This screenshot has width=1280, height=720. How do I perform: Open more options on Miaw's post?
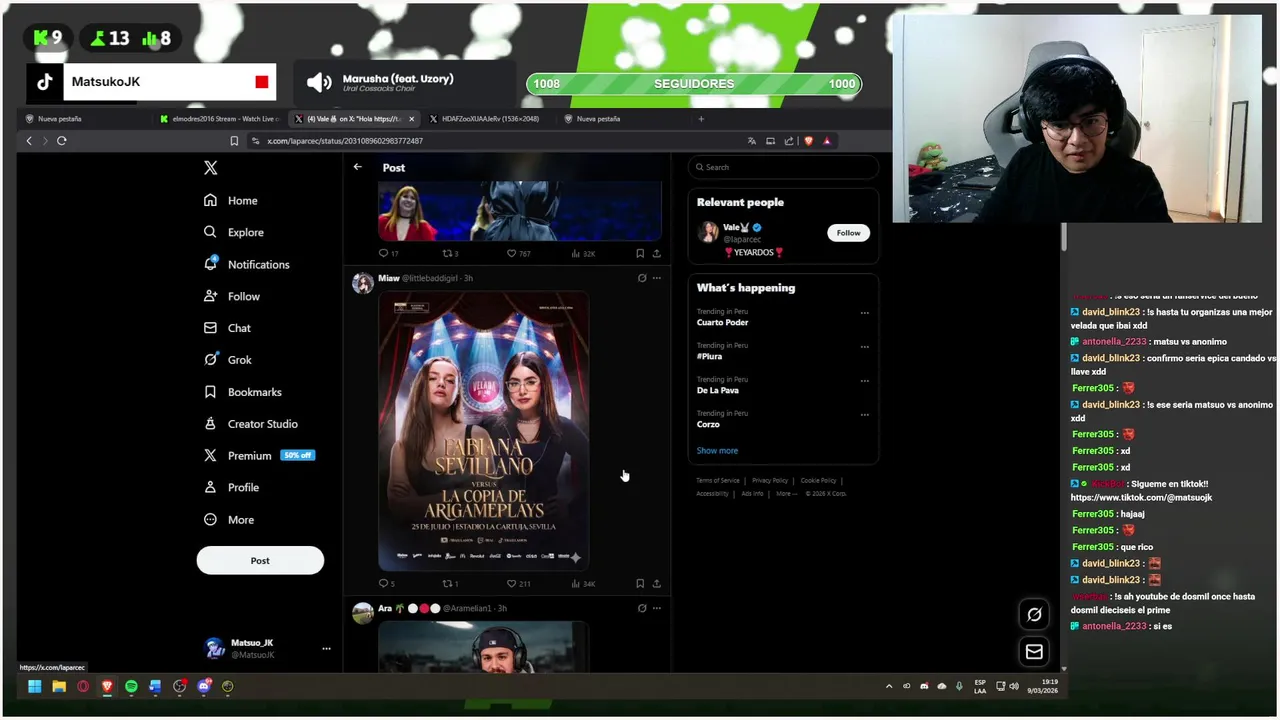[x=656, y=278]
